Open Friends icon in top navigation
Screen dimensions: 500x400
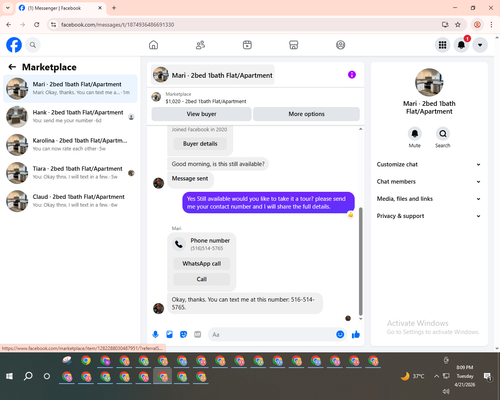click(x=200, y=45)
